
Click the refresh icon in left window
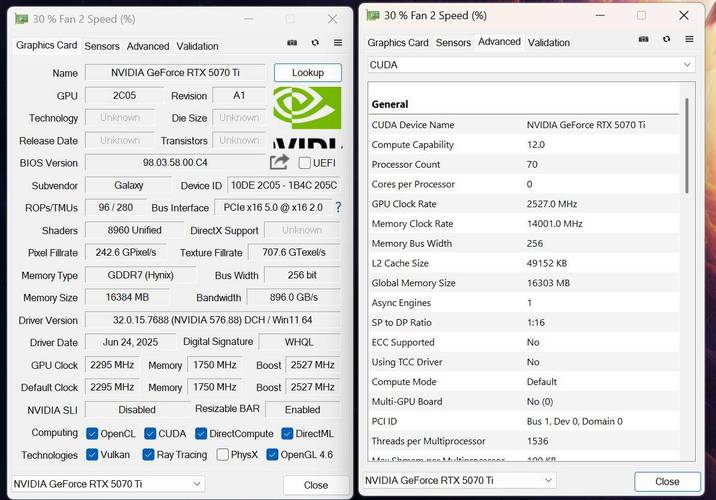tap(315, 43)
